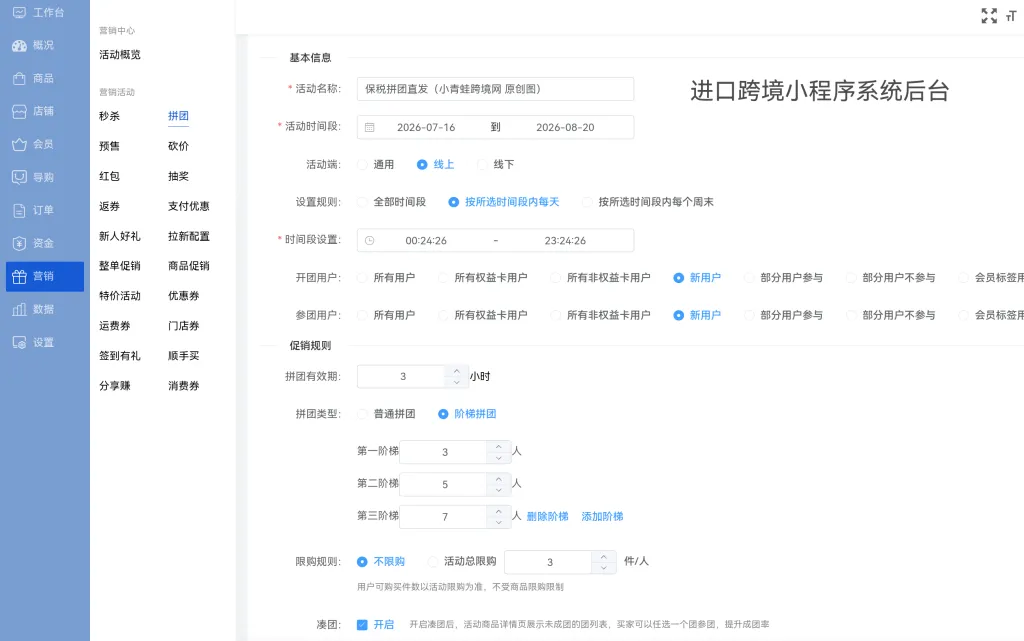This screenshot has width=1024, height=641.
Task: Click end time 23:24:26 field
Action: 565,241
